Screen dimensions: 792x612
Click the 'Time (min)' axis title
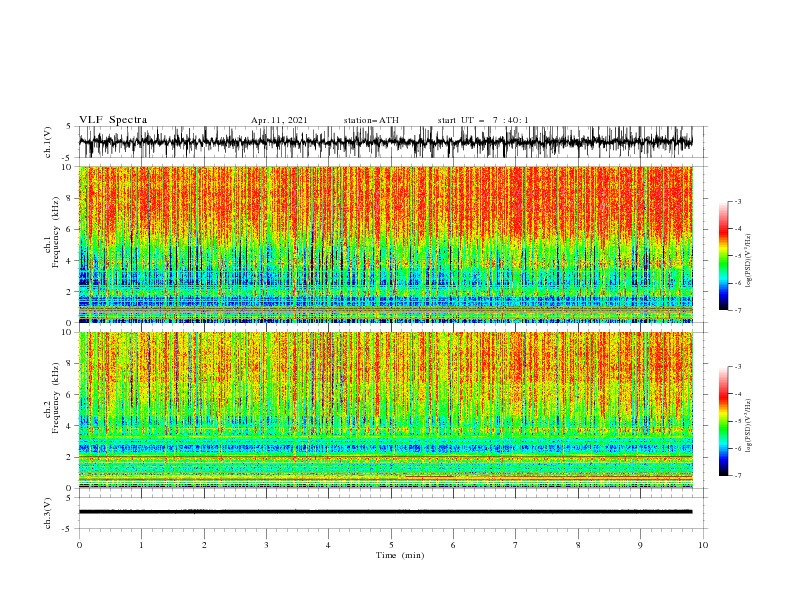pyautogui.click(x=400, y=555)
